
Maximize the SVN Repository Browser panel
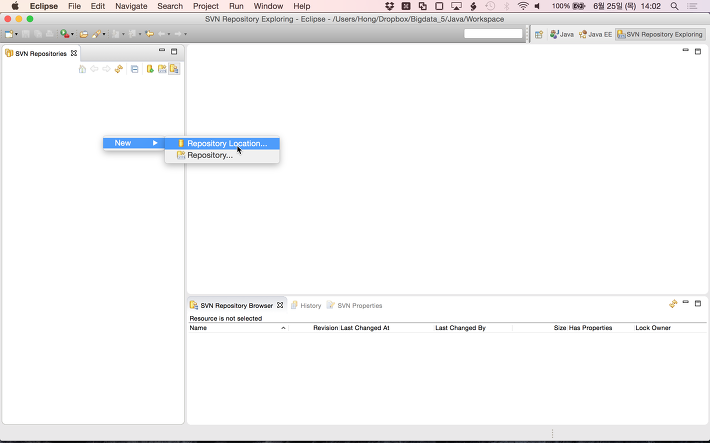(x=698, y=303)
